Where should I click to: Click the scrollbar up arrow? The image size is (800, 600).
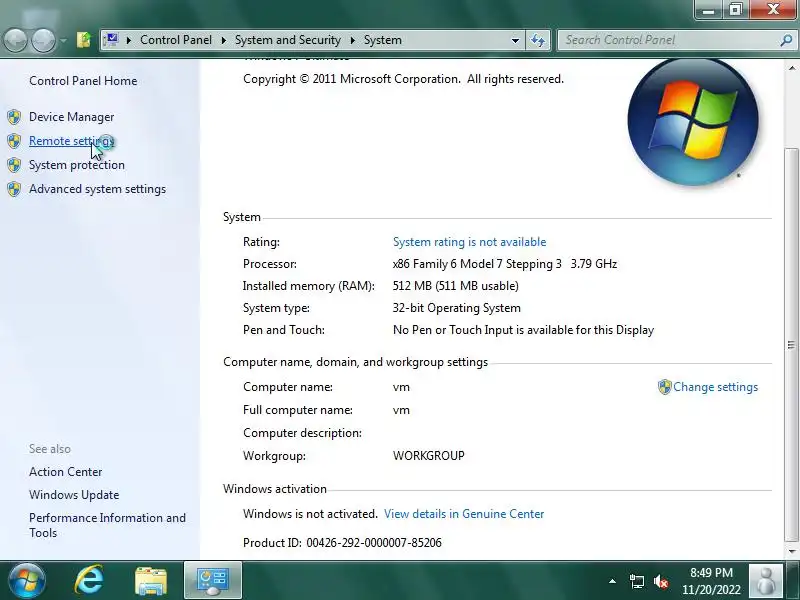[x=792, y=67]
